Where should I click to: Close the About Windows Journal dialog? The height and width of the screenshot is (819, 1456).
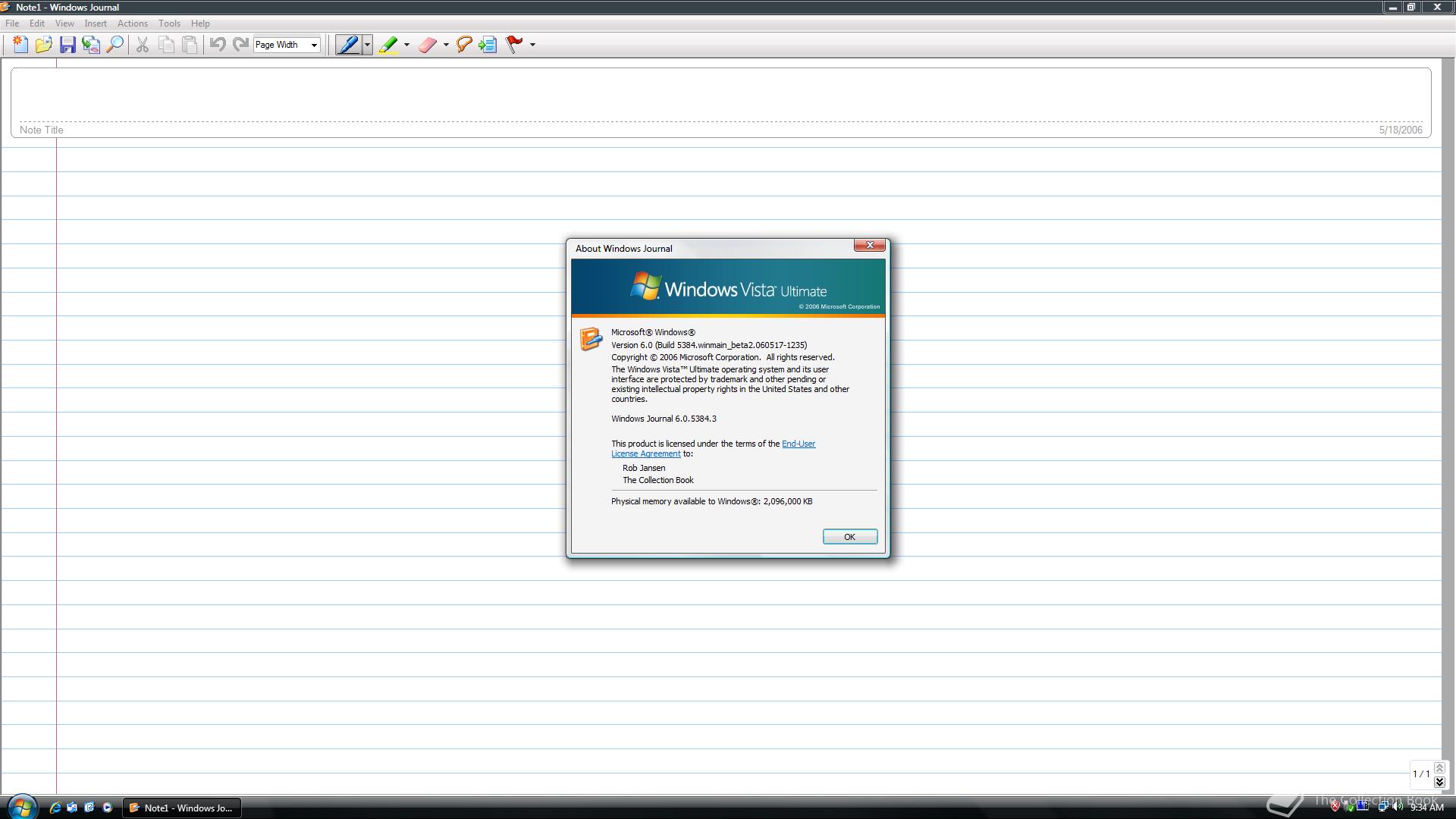click(x=870, y=245)
